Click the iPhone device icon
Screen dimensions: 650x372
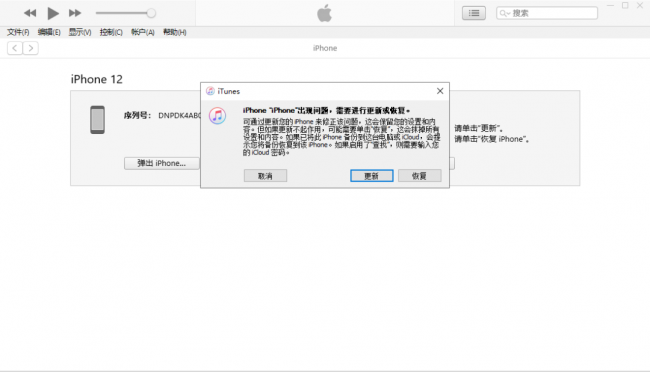coord(97,120)
